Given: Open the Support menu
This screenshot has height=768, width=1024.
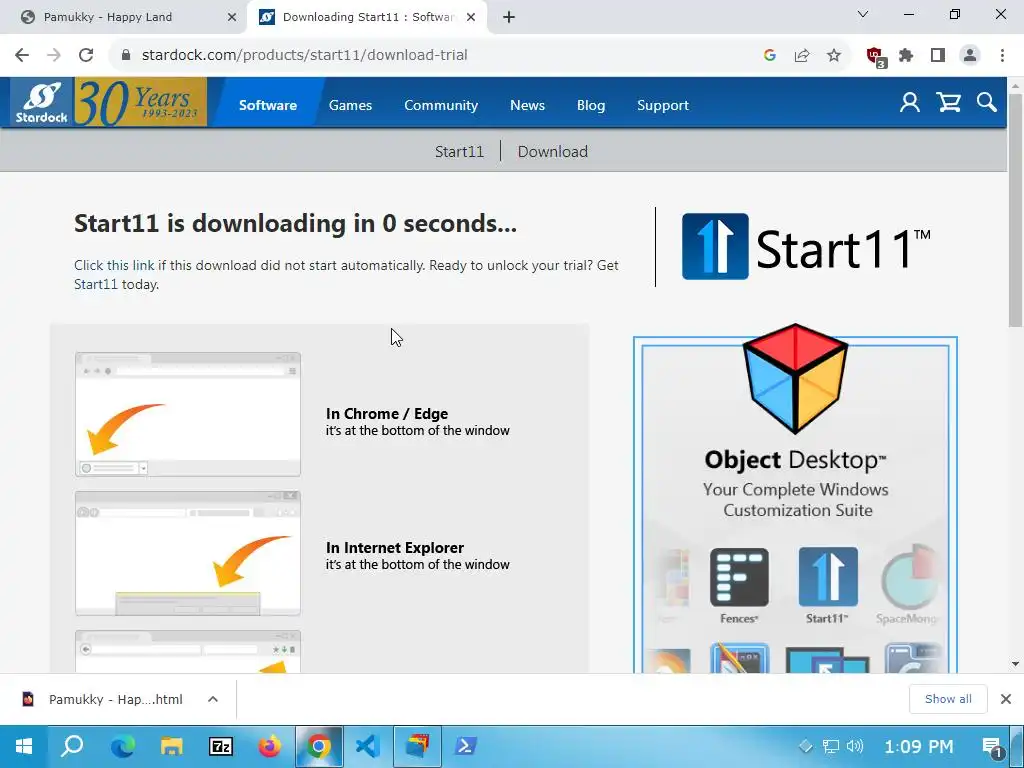Looking at the screenshot, I should tap(663, 105).
